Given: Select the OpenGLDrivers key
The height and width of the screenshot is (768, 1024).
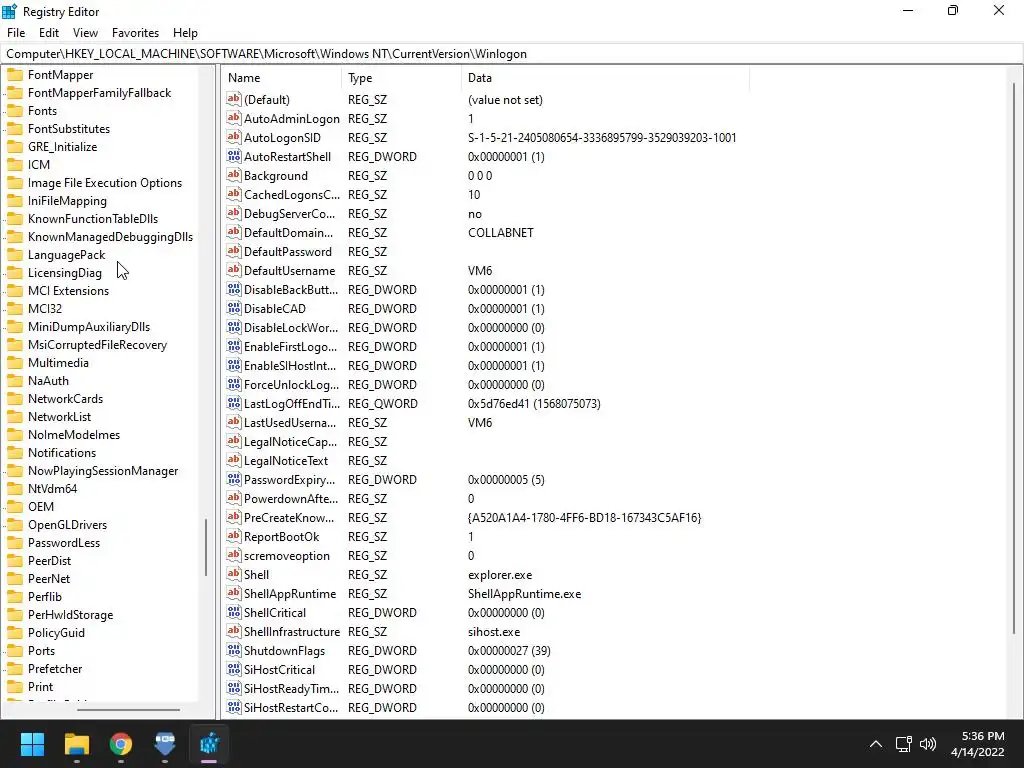Looking at the screenshot, I should [x=67, y=524].
